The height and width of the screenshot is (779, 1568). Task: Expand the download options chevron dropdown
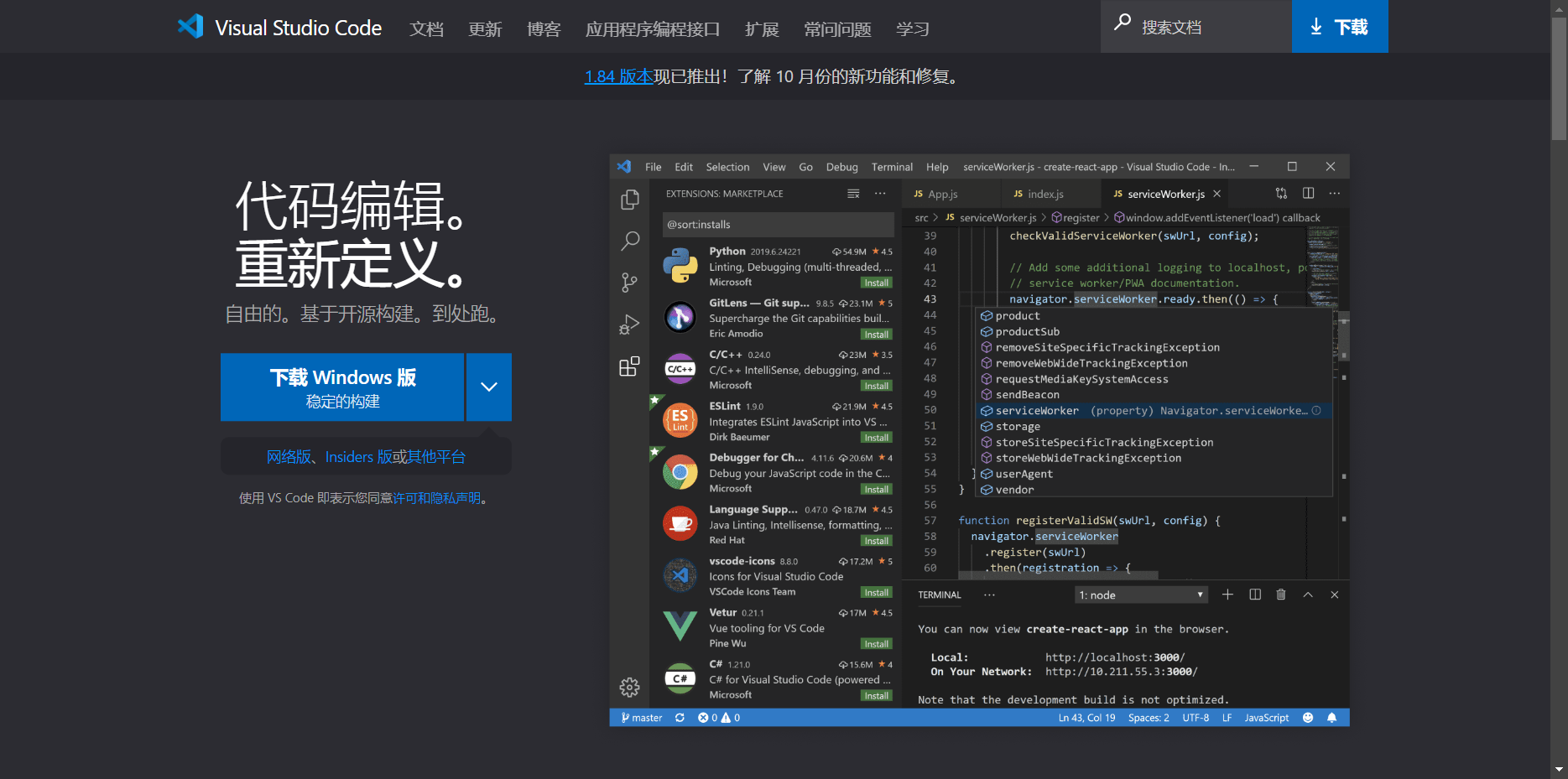(489, 387)
